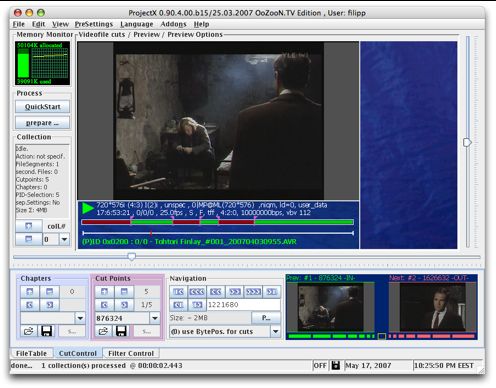Click the position field showing 1221680

click(x=243, y=305)
